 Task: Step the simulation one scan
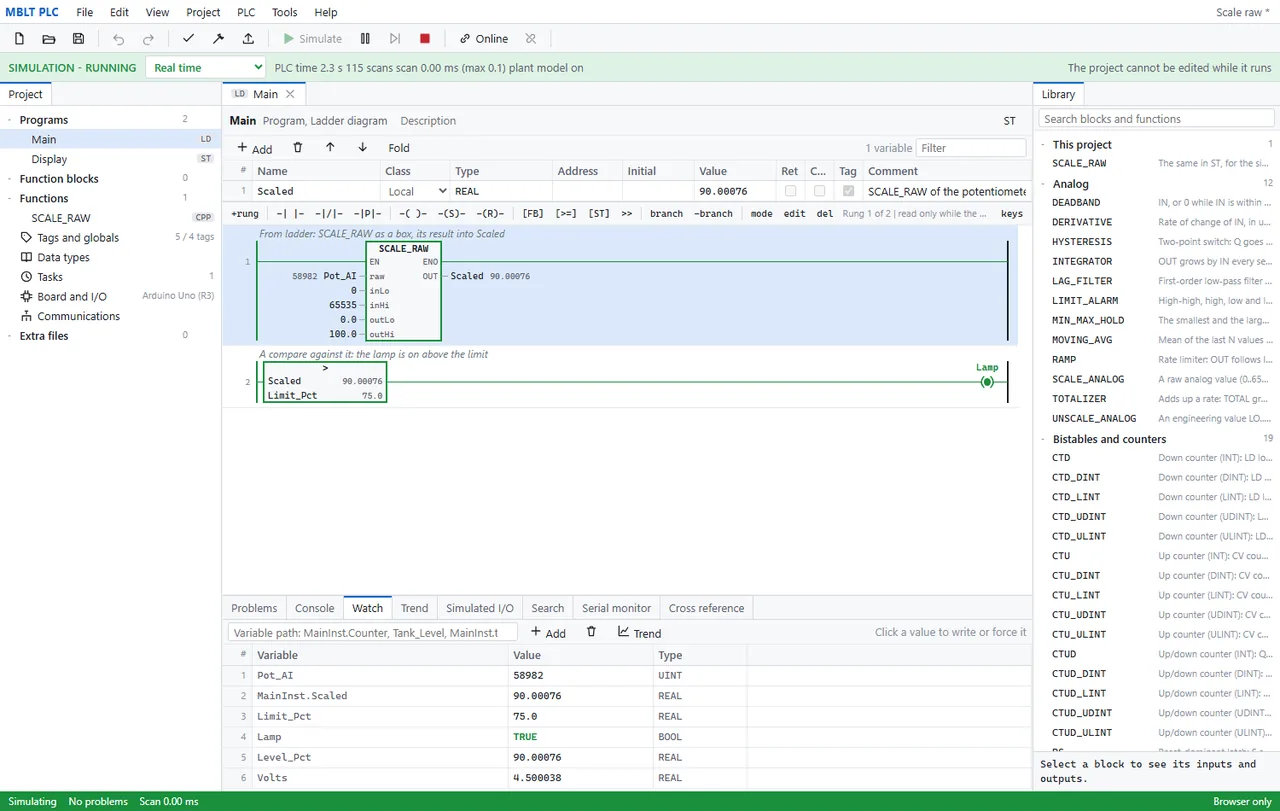coord(395,39)
